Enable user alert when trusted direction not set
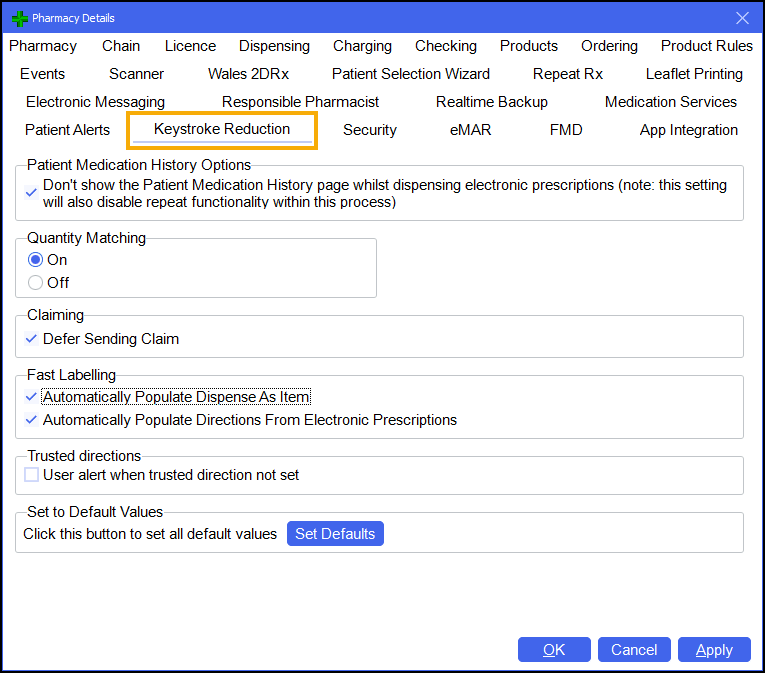This screenshot has width=765, height=673. [x=32, y=475]
